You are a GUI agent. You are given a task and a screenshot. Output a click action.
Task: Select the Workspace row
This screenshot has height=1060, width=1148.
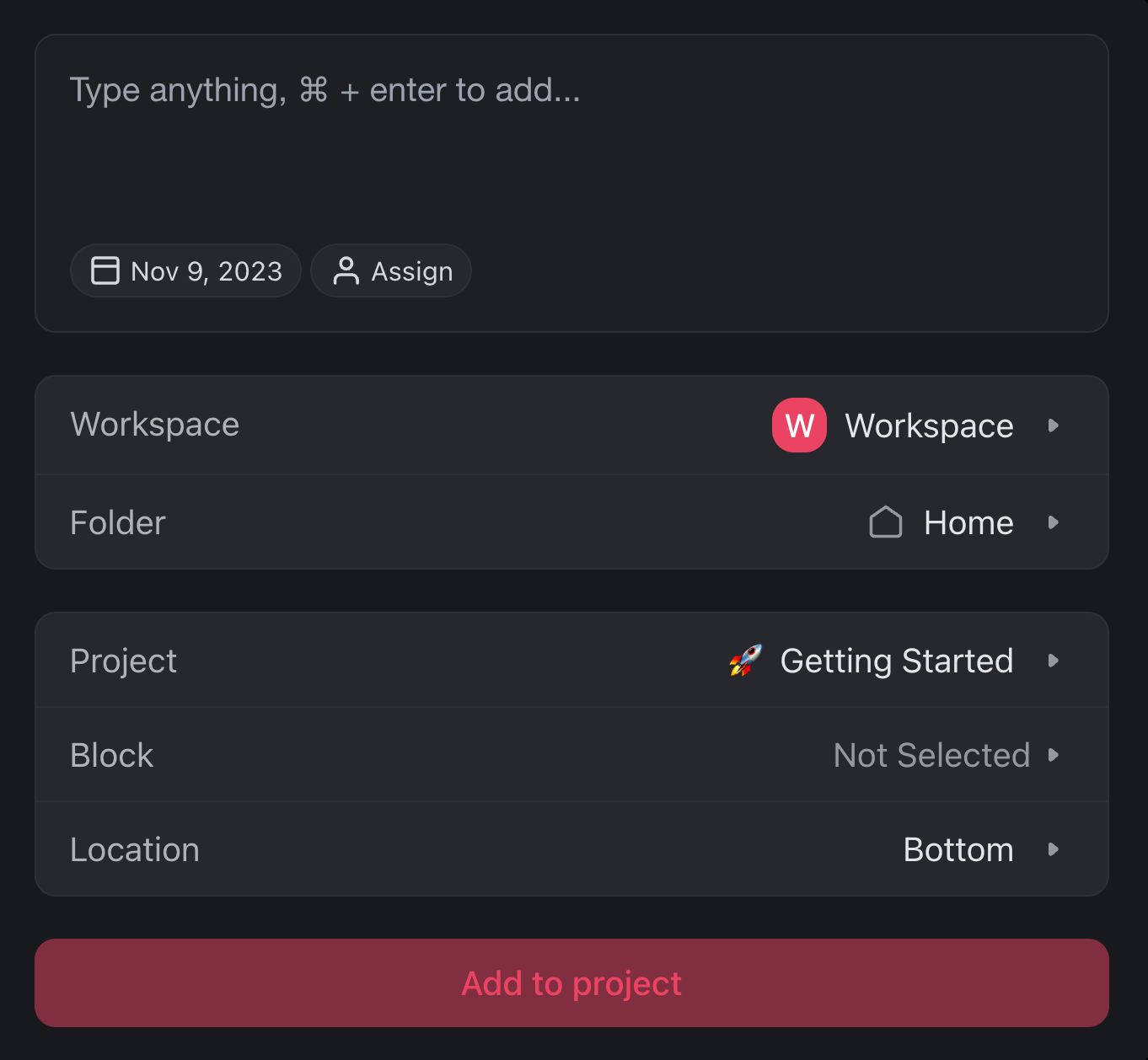coord(571,426)
